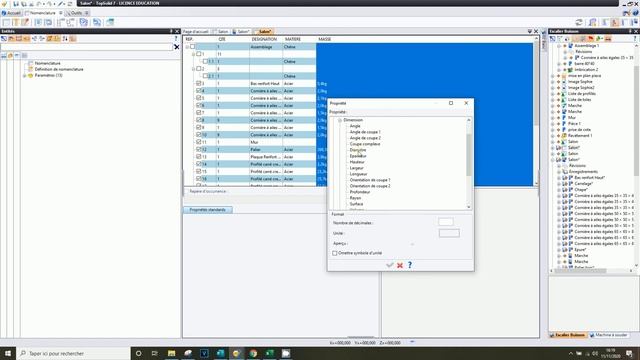Open Cortana circle icon on taskbar
Viewport: 640px width, 360px height.
pos(138,353)
